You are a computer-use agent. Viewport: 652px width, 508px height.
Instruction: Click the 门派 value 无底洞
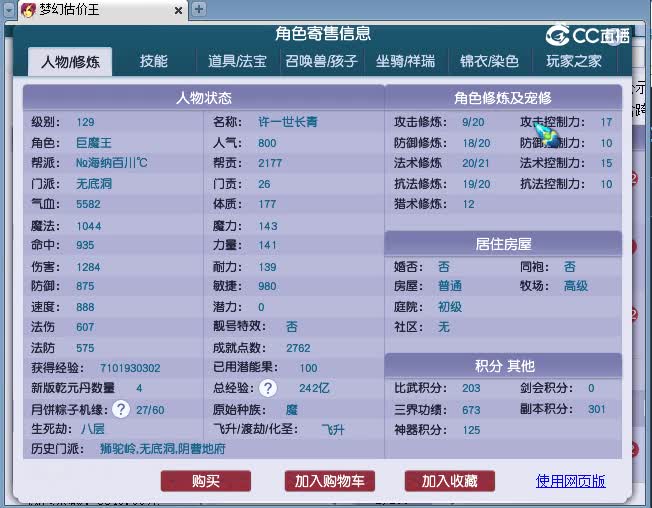tap(94, 183)
